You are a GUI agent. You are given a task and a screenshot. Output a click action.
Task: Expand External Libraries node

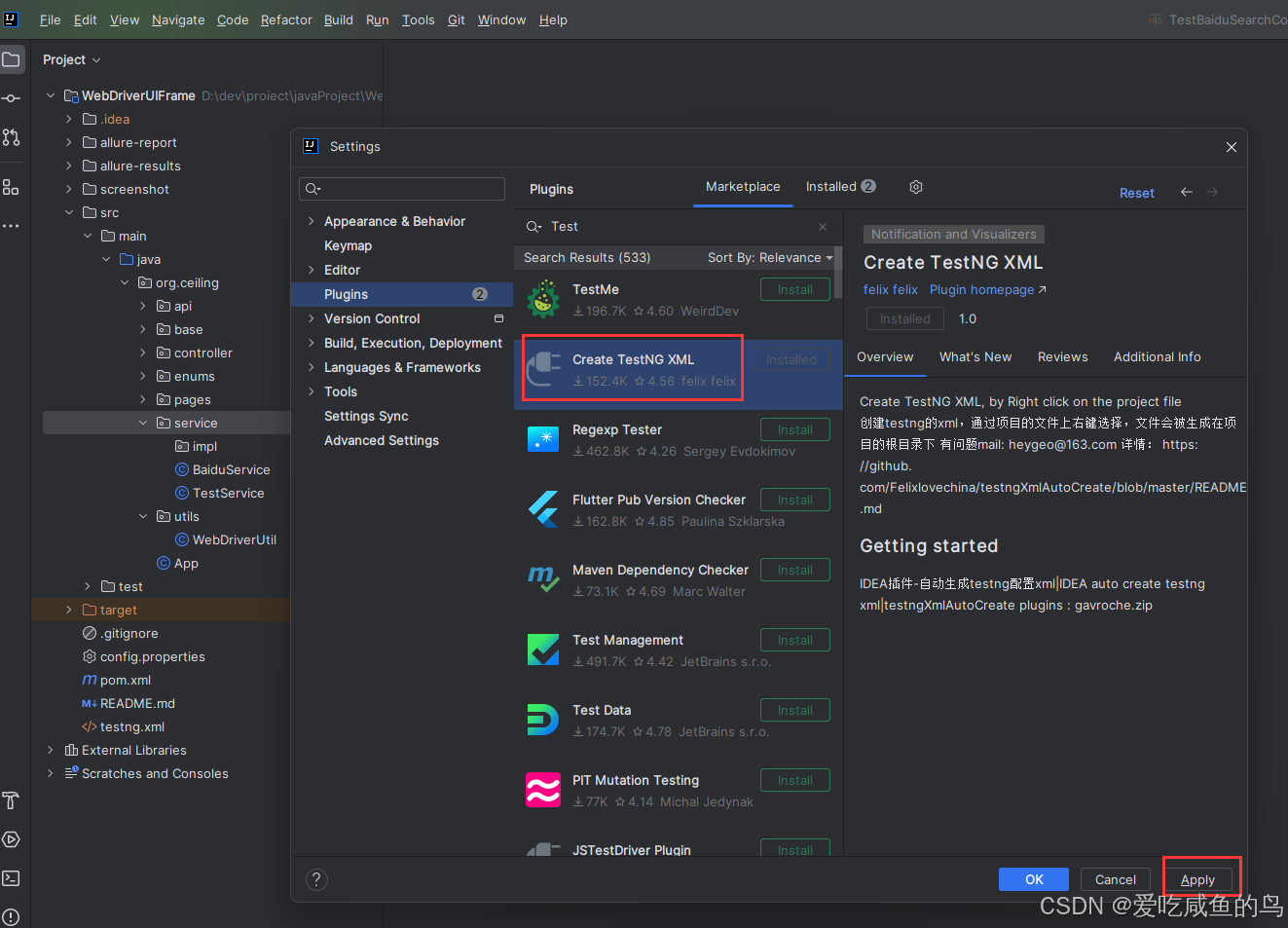pyautogui.click(x=51, y=750)
